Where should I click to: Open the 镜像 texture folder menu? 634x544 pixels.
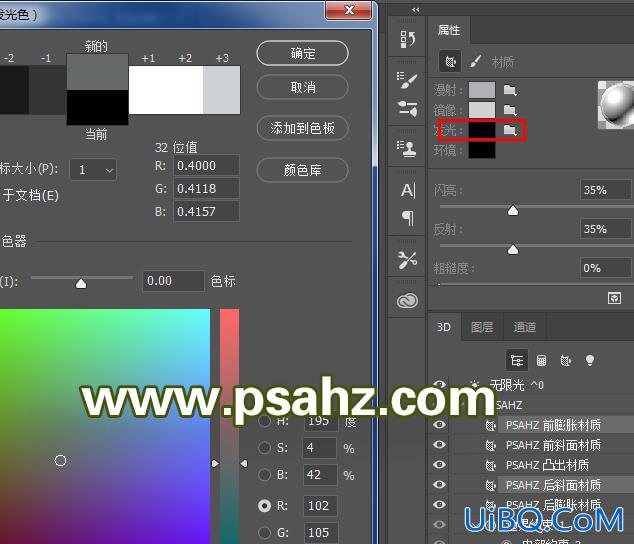coord(510,110)
